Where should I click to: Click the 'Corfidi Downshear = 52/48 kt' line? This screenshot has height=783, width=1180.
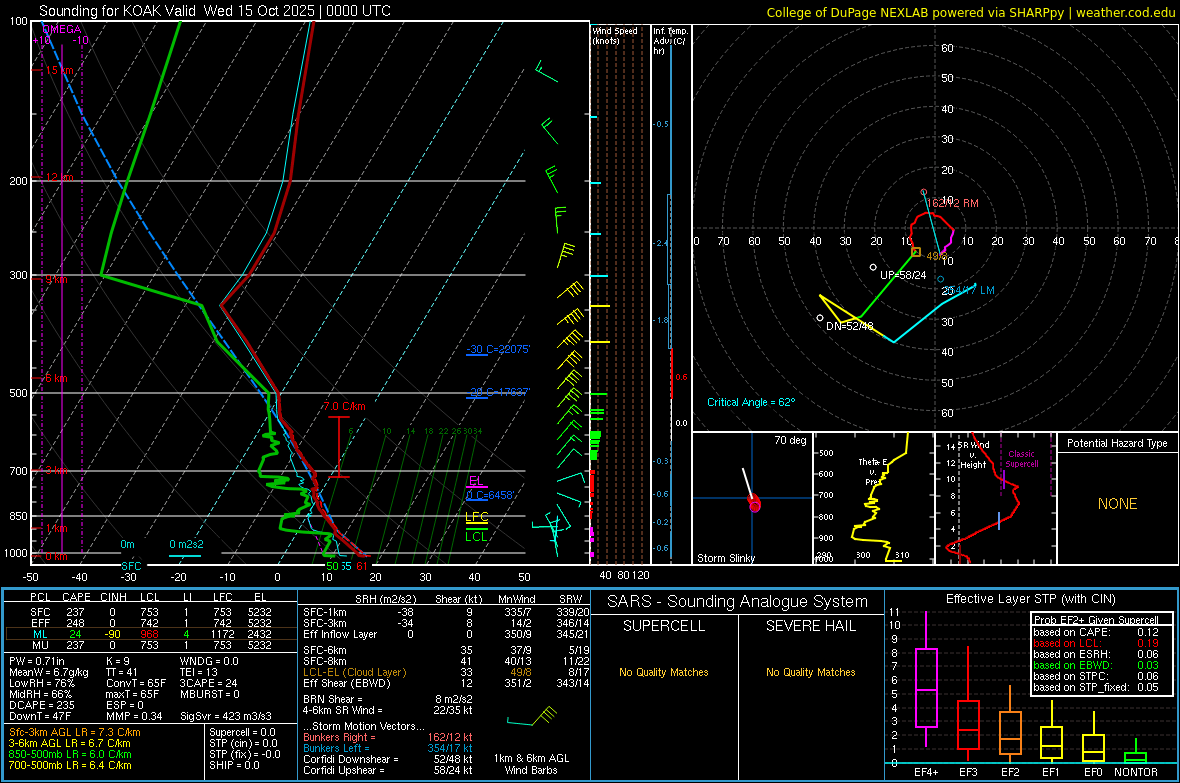(x=388, y=759)
